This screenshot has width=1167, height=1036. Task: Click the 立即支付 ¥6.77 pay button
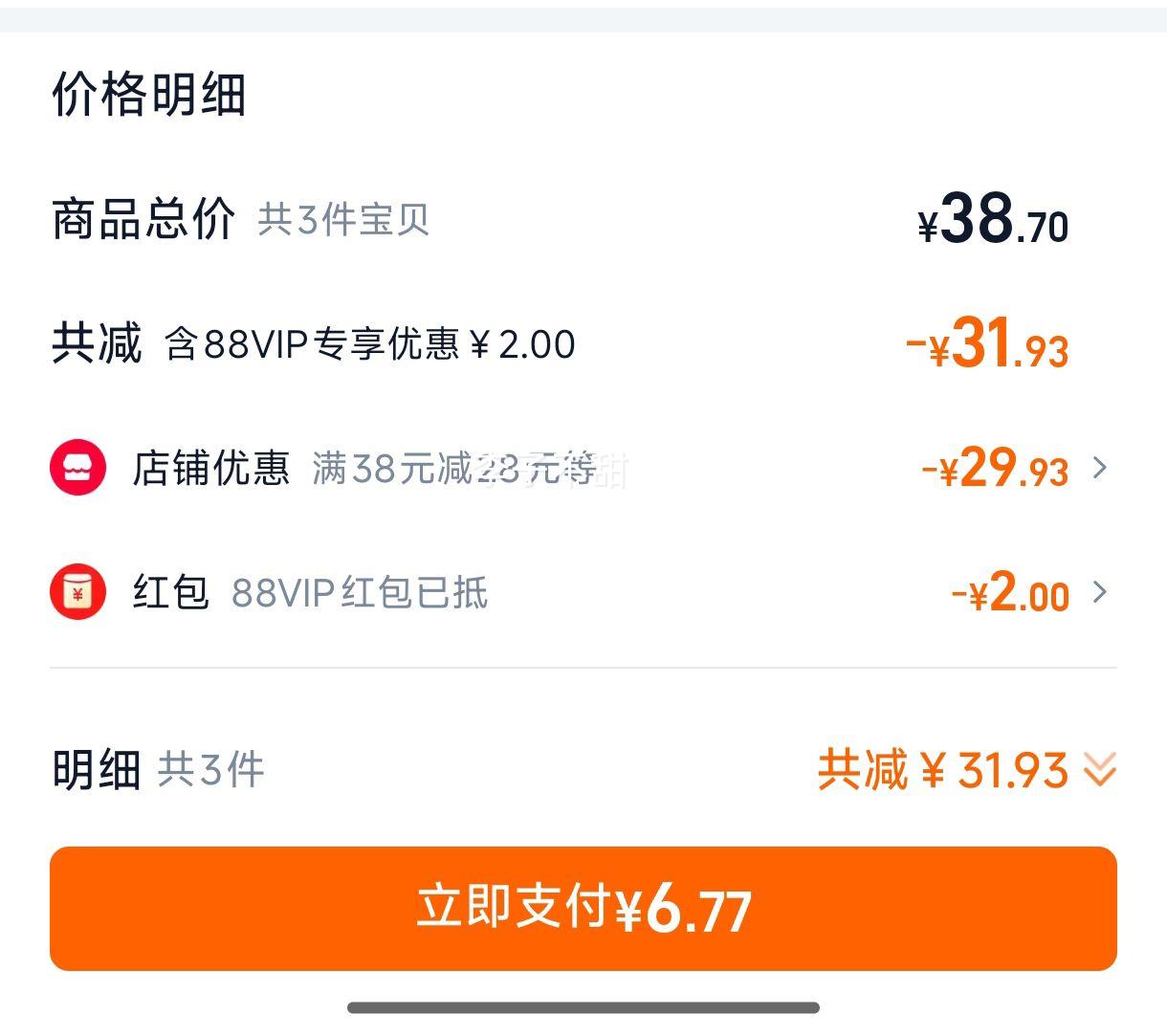[x=583, y=909]
